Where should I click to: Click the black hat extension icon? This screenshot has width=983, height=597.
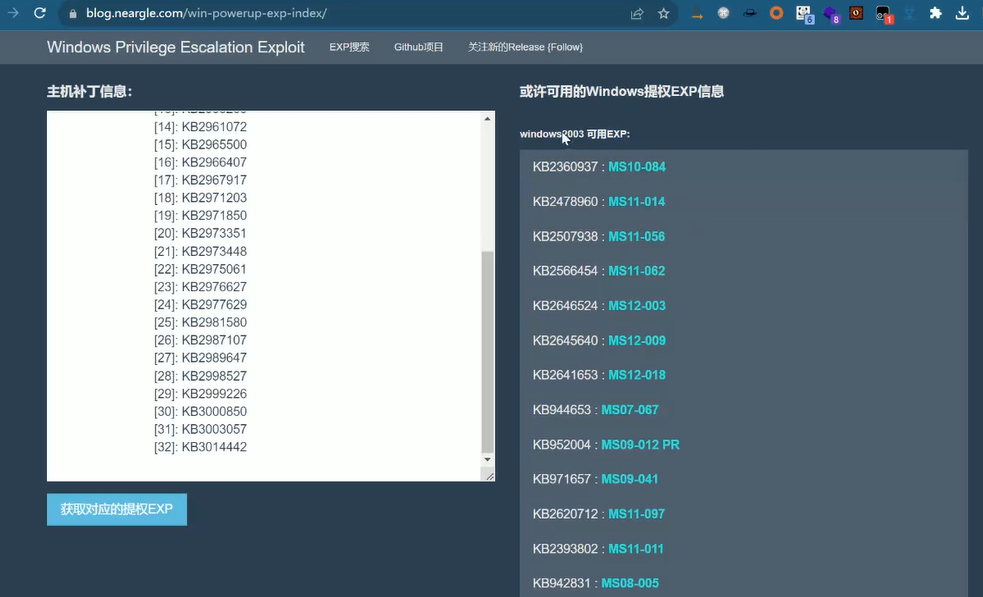point(749,14)
